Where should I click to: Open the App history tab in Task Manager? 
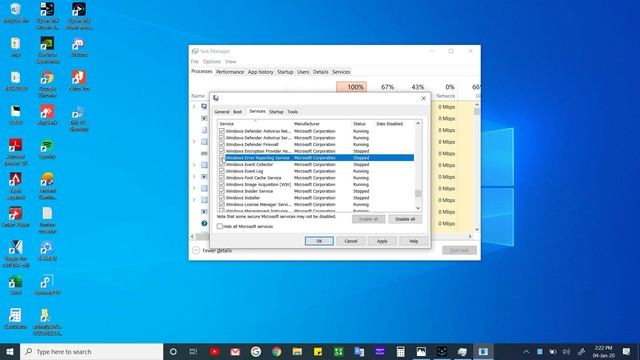point(260,72)
